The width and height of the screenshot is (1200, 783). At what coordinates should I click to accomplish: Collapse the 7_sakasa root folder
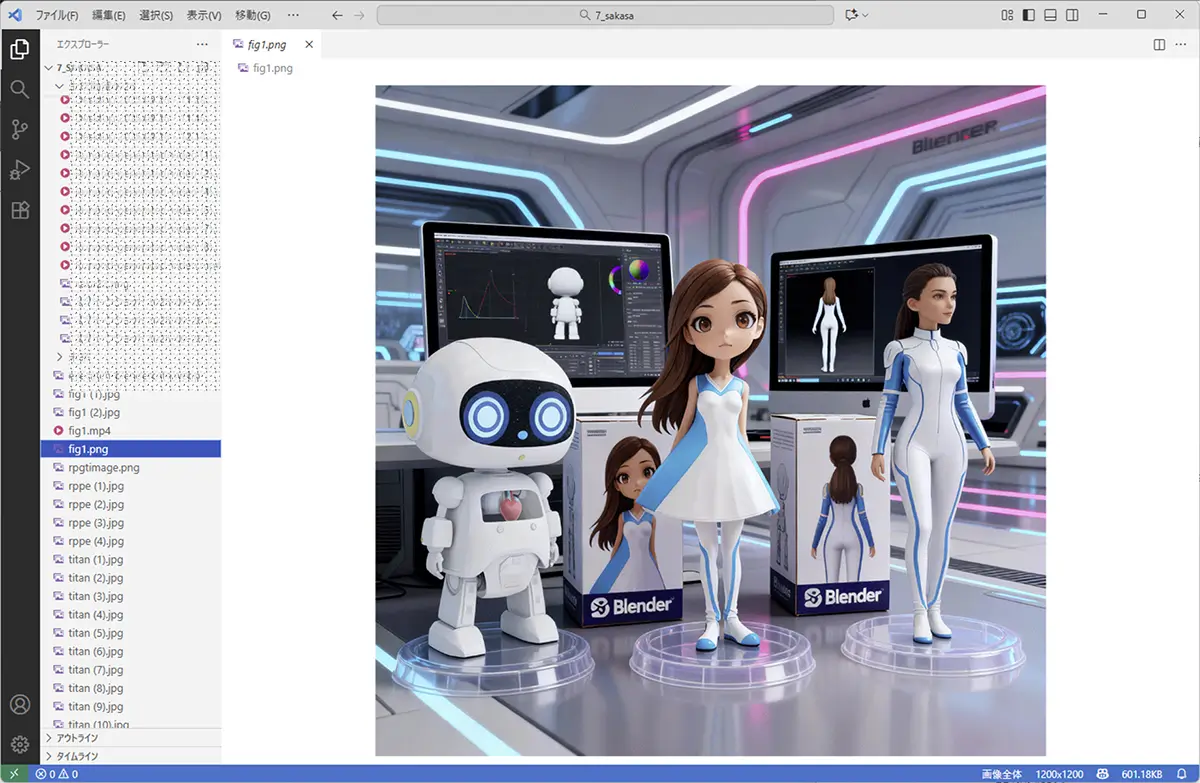[50, 68]
